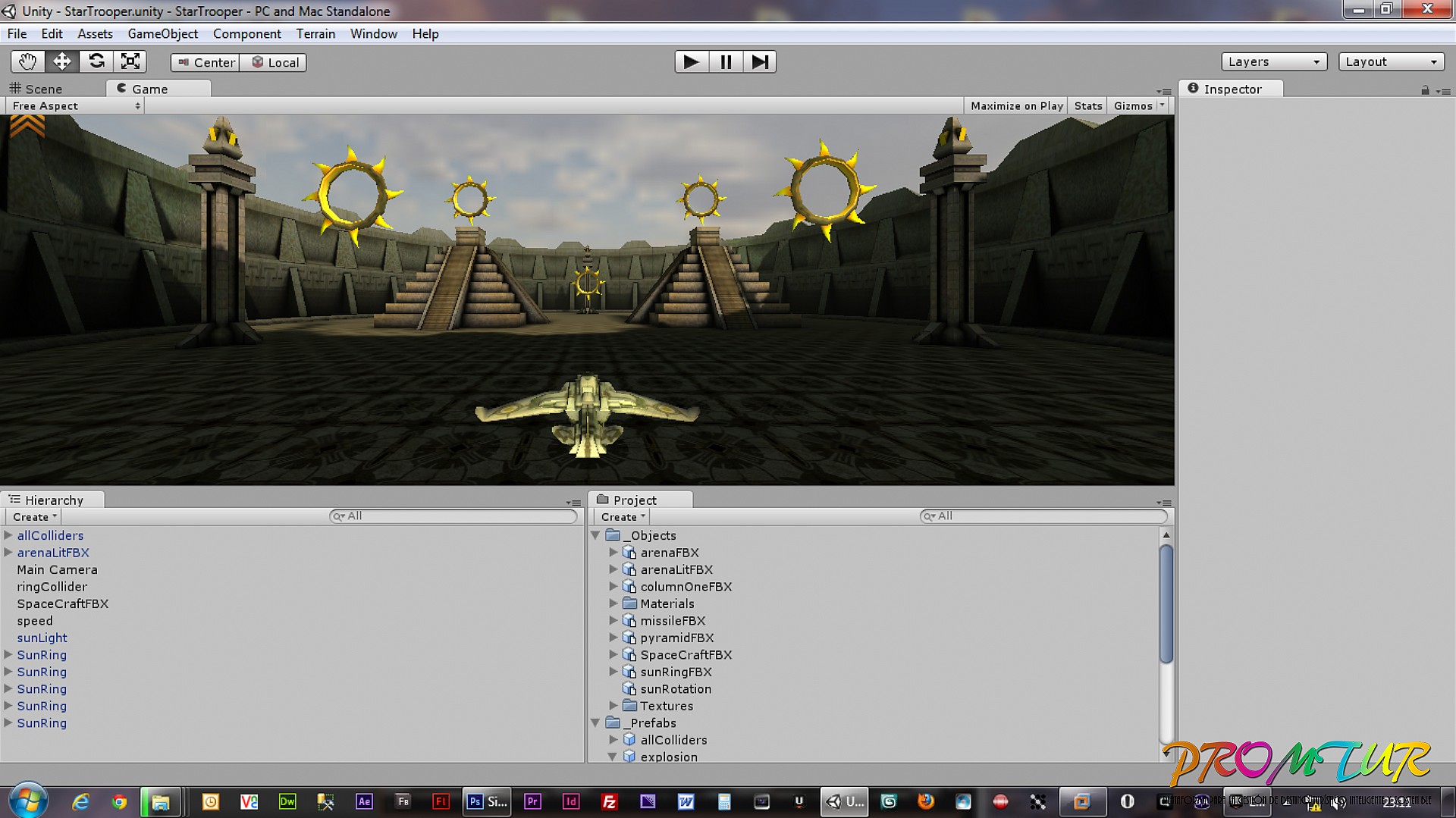Click the Inspector lock icon
This screenshot has width=1456, height=818.
point(1425,90)
